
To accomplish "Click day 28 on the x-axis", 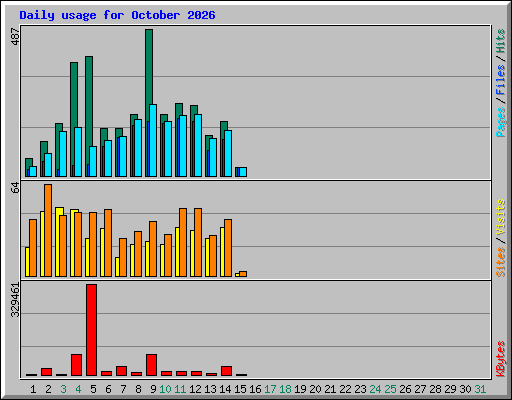I will click(x=435, y=389).
